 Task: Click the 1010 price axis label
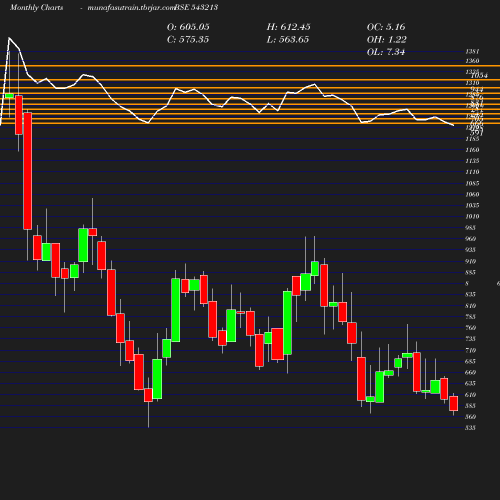click(472, 216)
